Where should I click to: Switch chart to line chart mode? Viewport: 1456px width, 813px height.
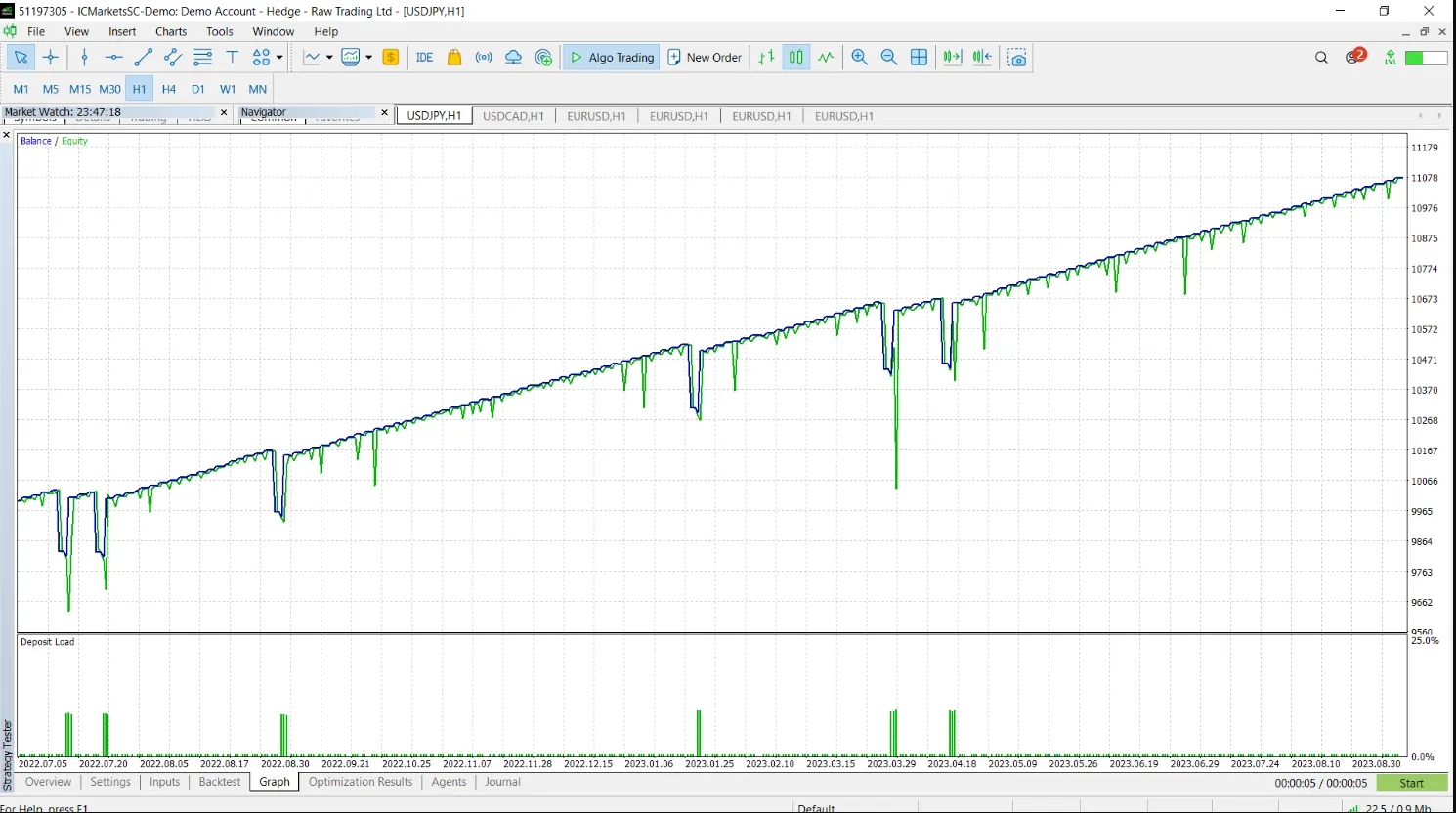pos(826,58)
